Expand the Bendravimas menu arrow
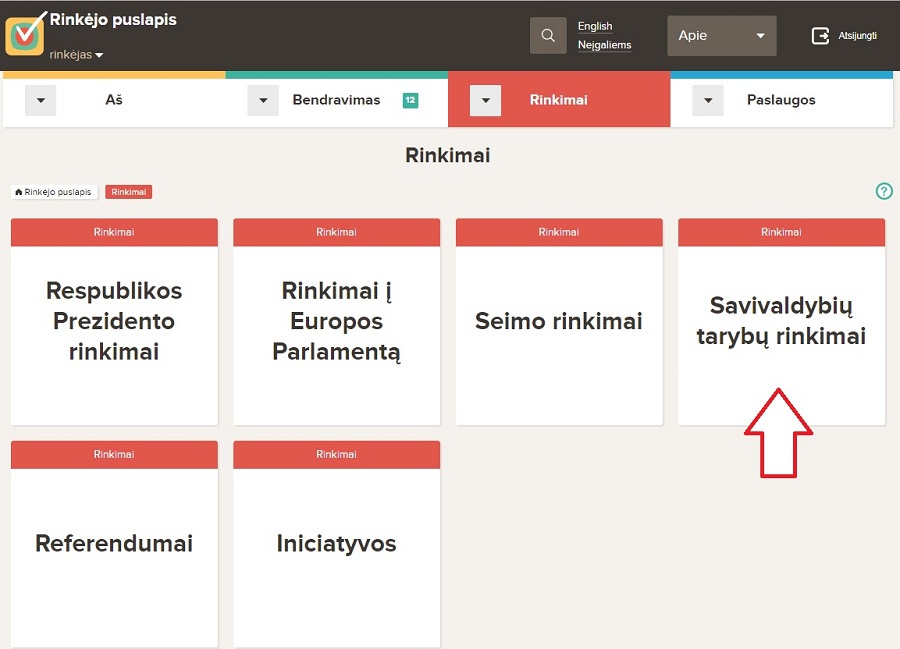The image size is (900, 649). [263, 100]
